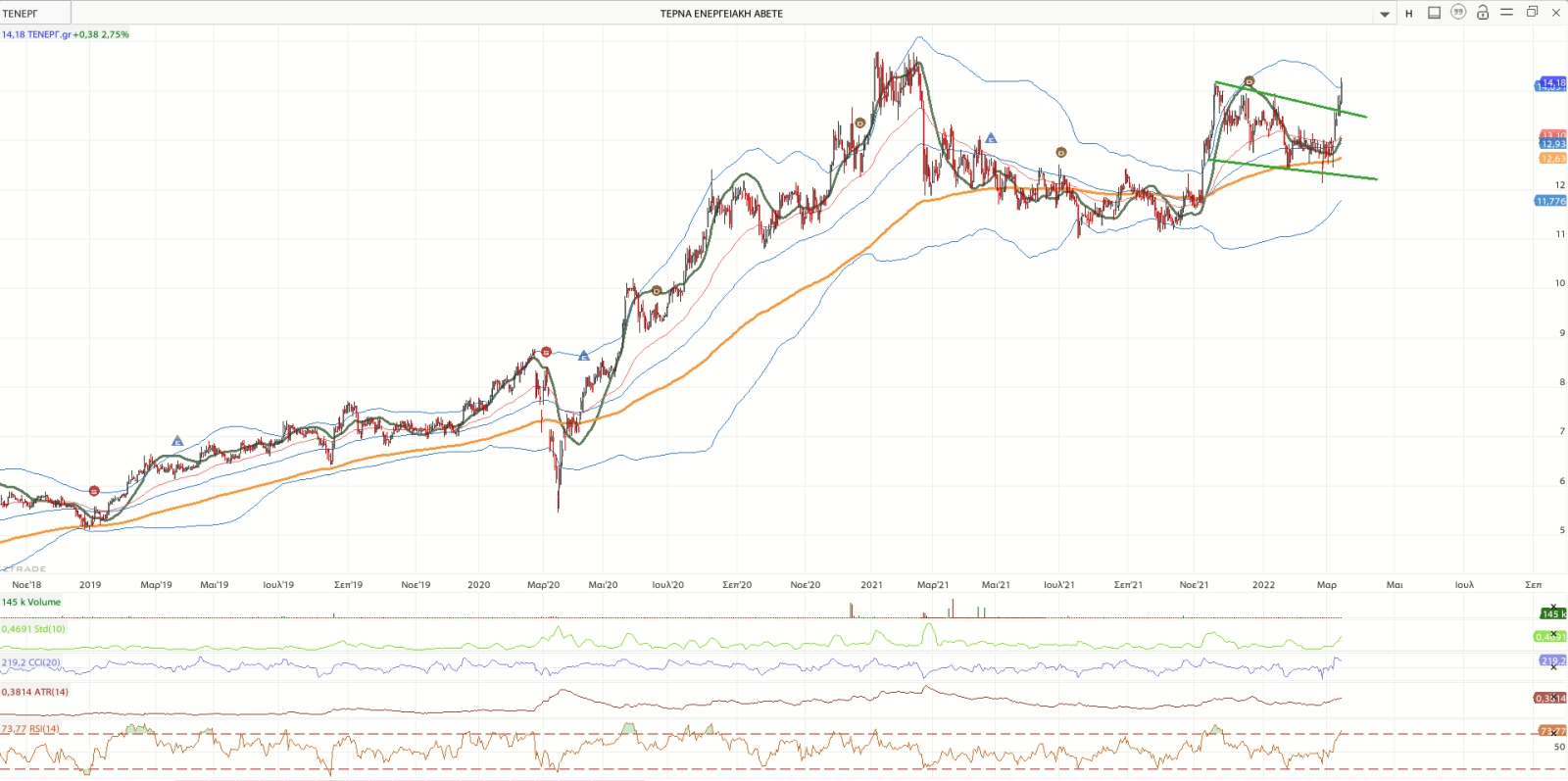
Task: Click the blue triangle marker before Μαι'20
Action: pyautogui.click(x=584, y=356)
